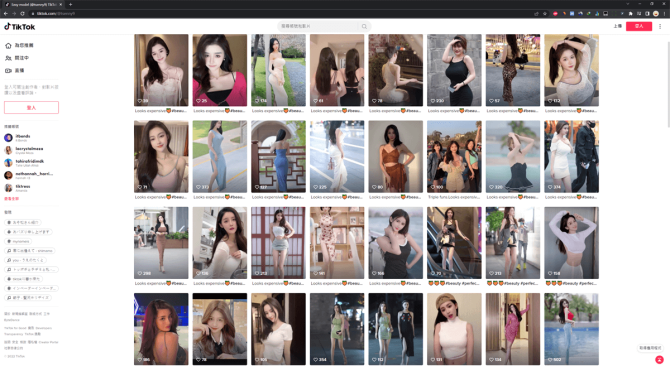Focus the TikTok search input field
Viewport: 670px width, 366px height.
tap(318, 26)
